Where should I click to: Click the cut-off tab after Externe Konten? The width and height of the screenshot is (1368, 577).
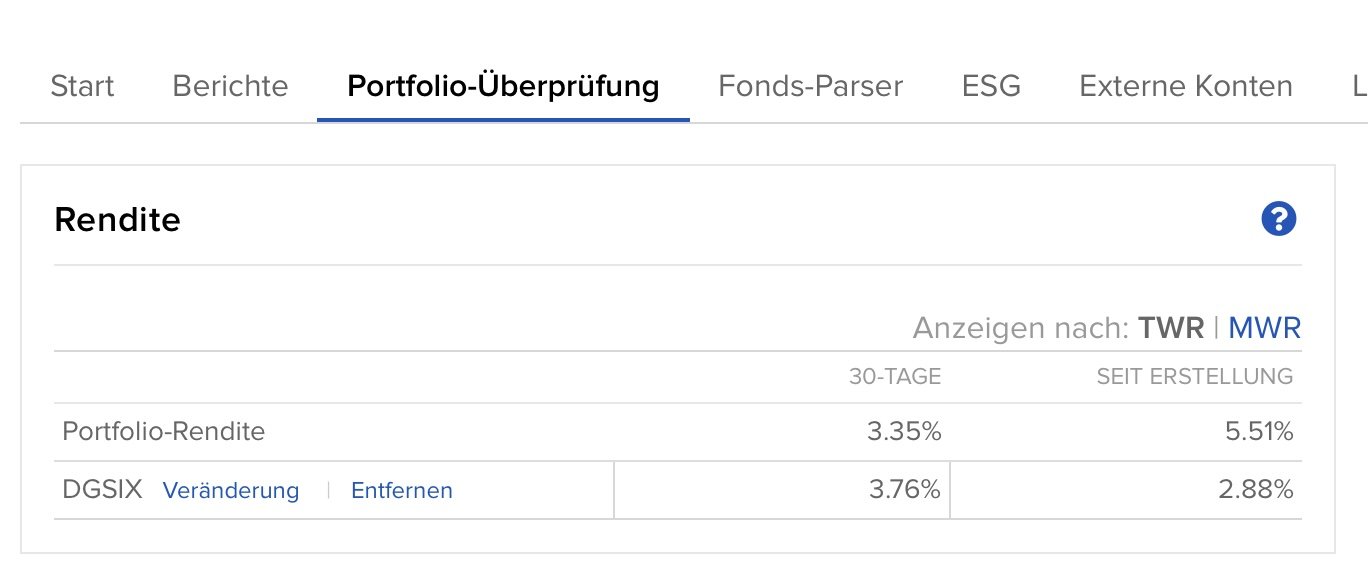pyautogui.click(x=1359, y=86)
